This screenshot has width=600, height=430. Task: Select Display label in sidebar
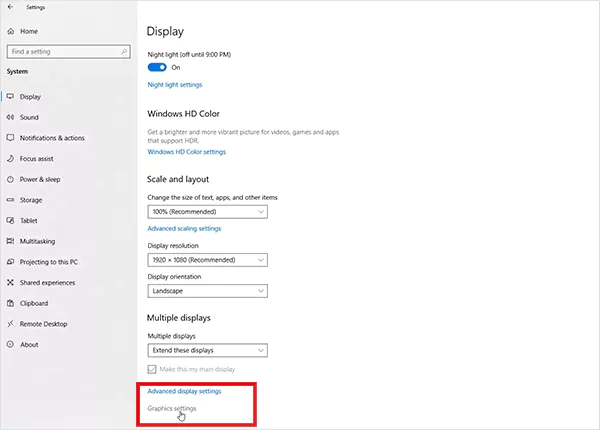[x=30, y=96]
